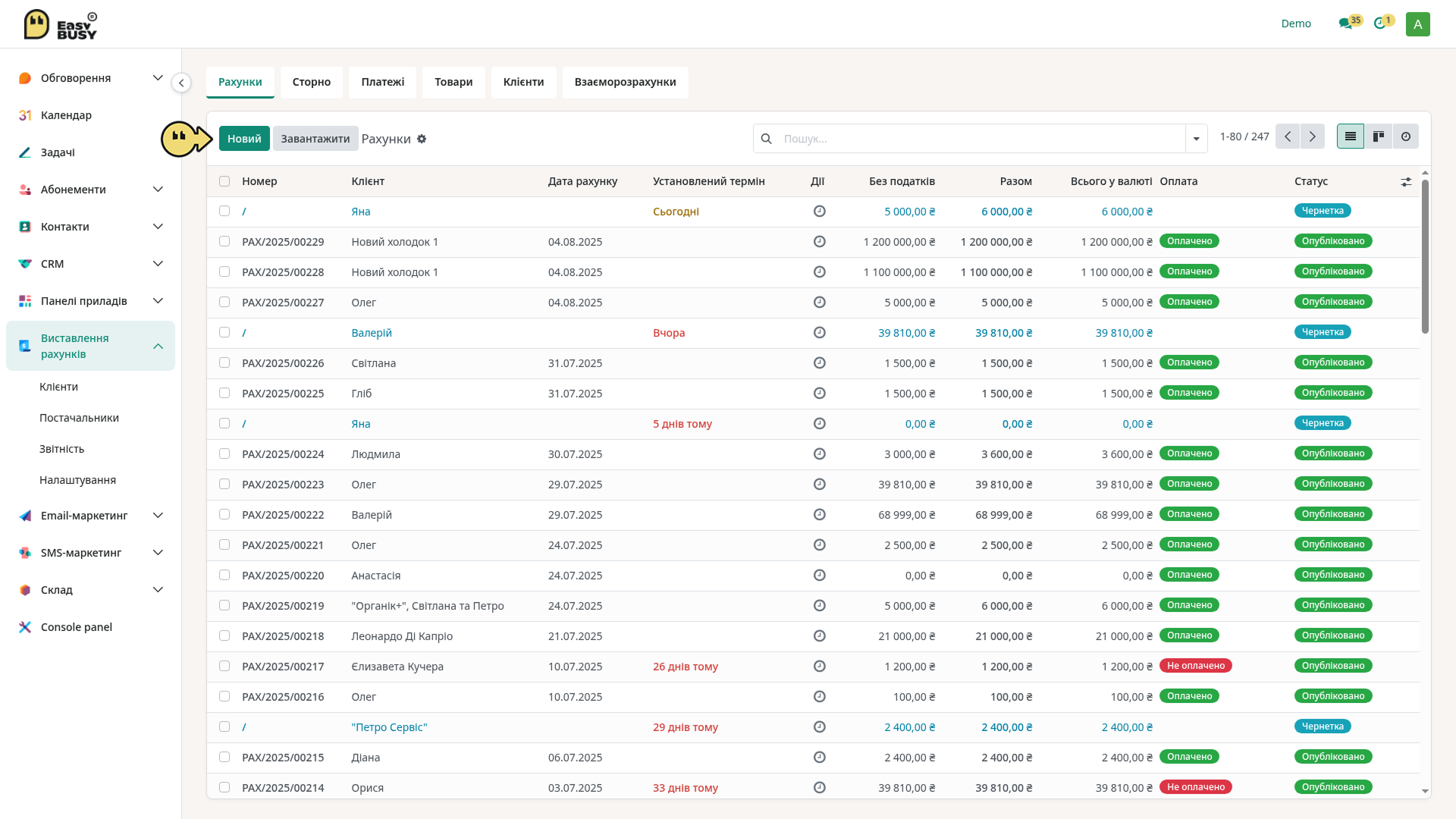Tick checkbox for PAX/2025/00215
The width and height of the screenshot is (1456, 819).
[224, 757]
